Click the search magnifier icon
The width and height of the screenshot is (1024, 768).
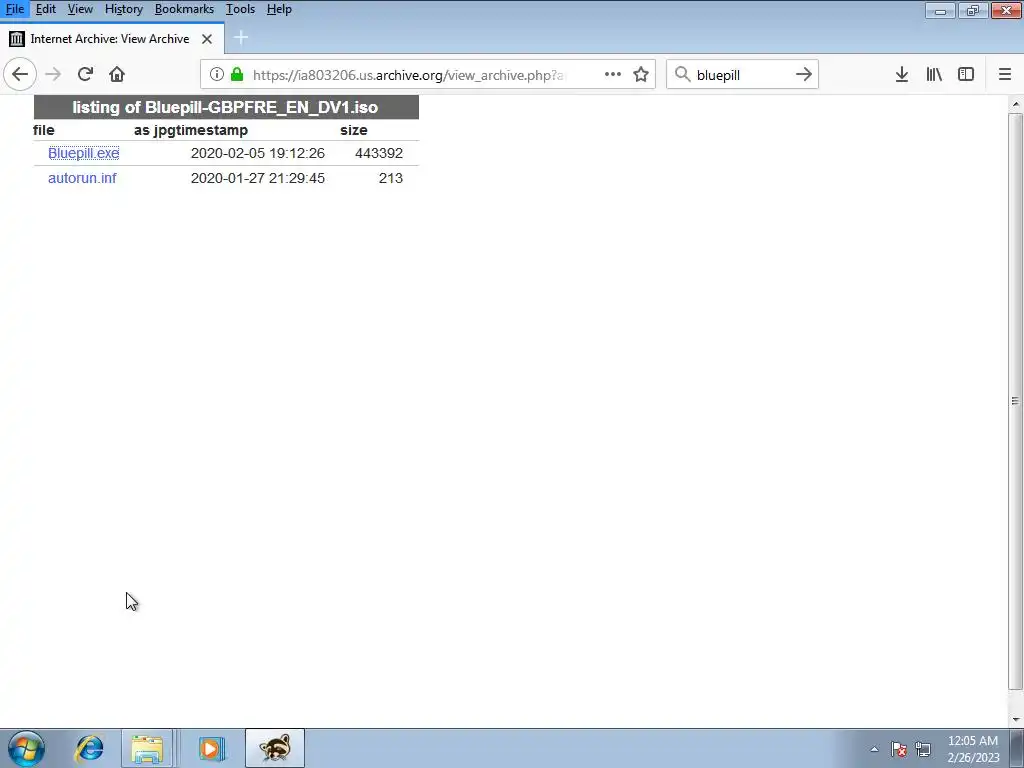tap(682, 74)
